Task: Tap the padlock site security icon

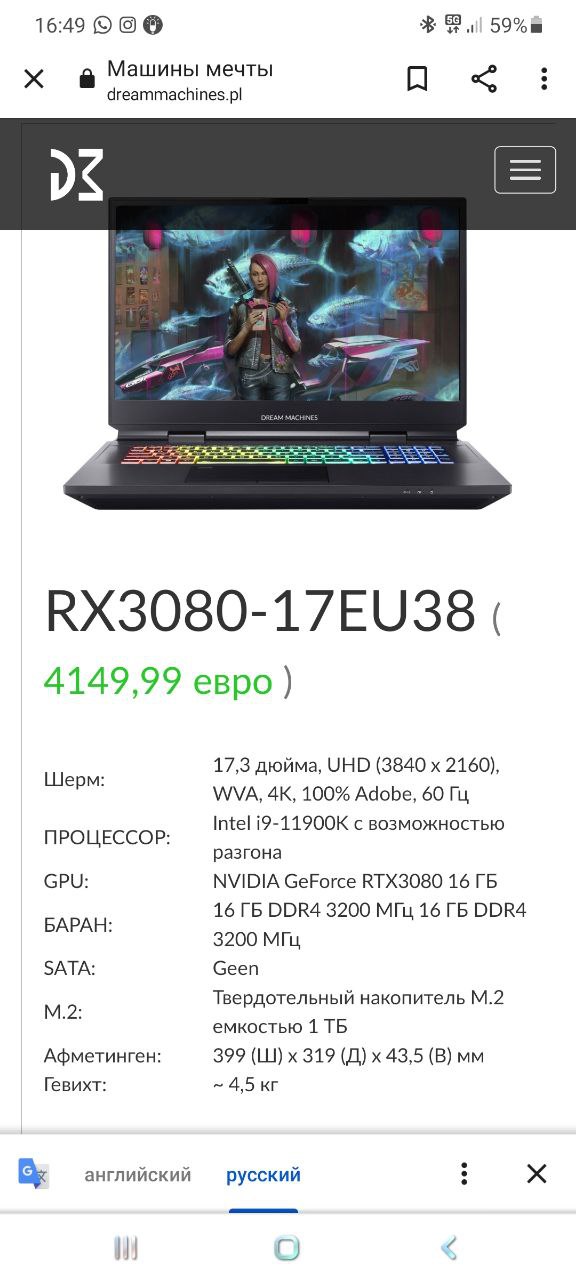Action: coord(87,79)
